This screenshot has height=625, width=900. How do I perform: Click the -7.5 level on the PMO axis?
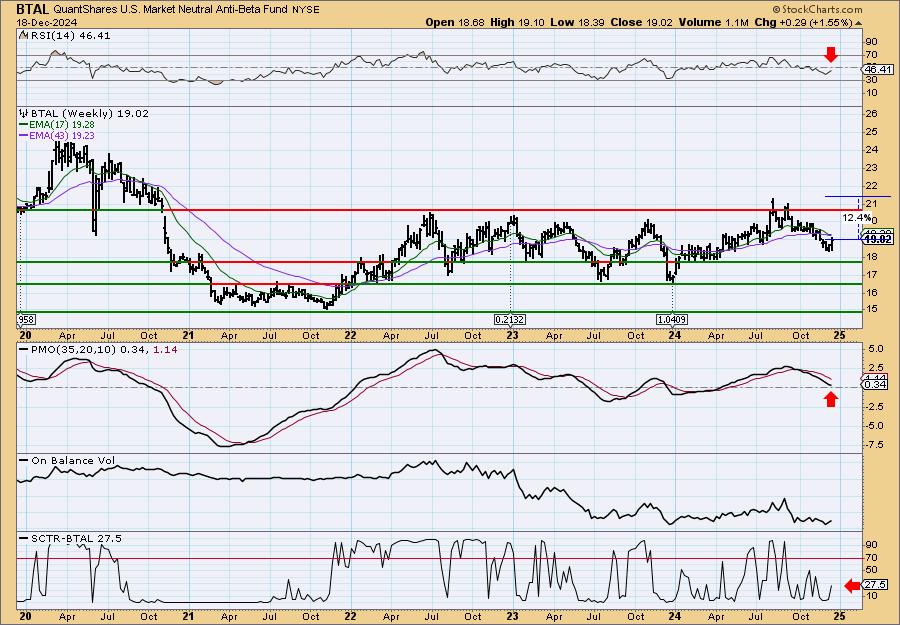[873, 444]
